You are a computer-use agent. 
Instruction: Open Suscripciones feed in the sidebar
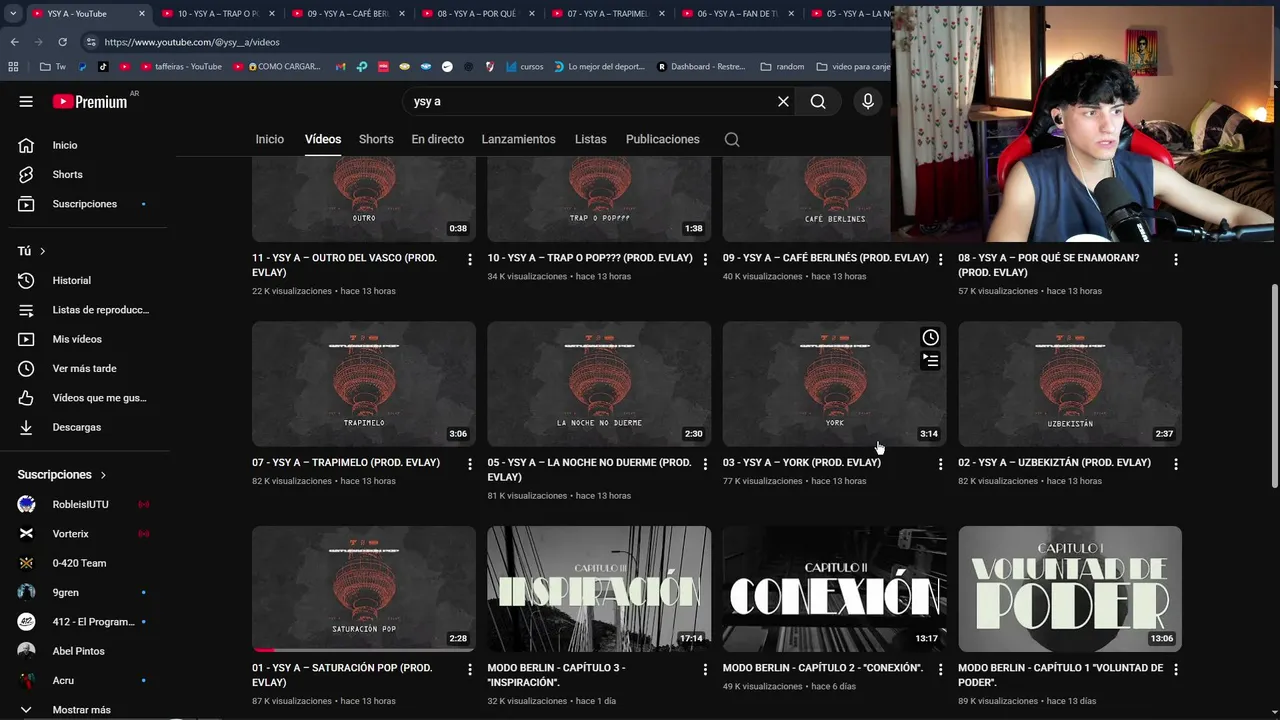pos(85,204)
